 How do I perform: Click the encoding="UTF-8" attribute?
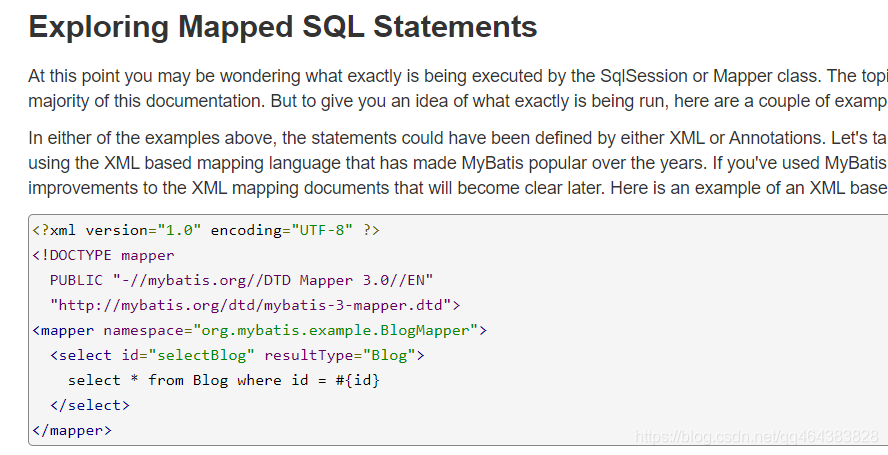click(x=282, y=231)
